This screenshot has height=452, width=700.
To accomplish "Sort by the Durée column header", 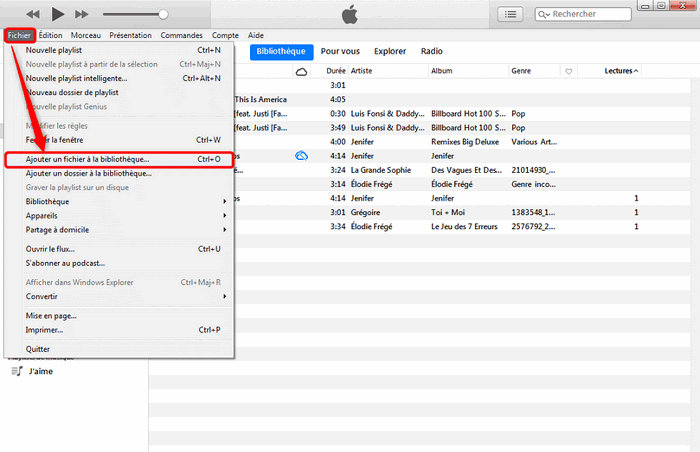I will pyautogui.click(x=336, y=71).
